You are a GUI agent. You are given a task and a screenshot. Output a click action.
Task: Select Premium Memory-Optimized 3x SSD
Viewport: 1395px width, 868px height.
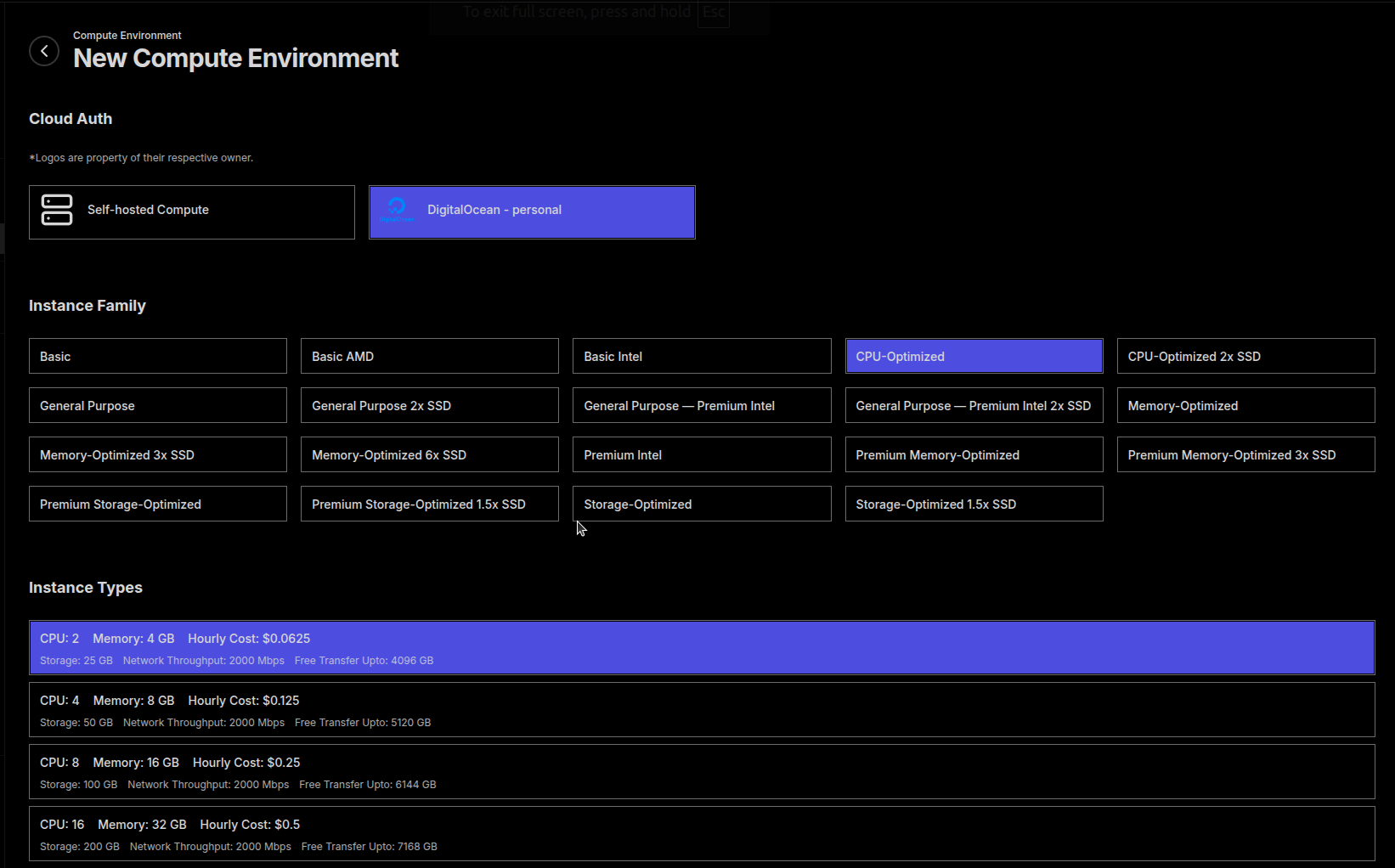[x=1245, y=454]
